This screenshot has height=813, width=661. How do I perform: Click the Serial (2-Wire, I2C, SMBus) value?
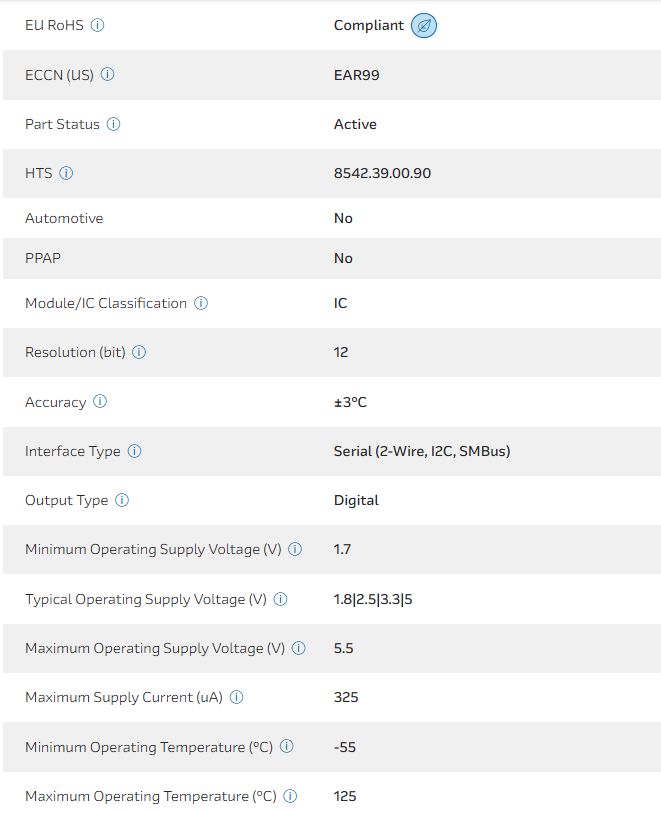coord(422,451)
